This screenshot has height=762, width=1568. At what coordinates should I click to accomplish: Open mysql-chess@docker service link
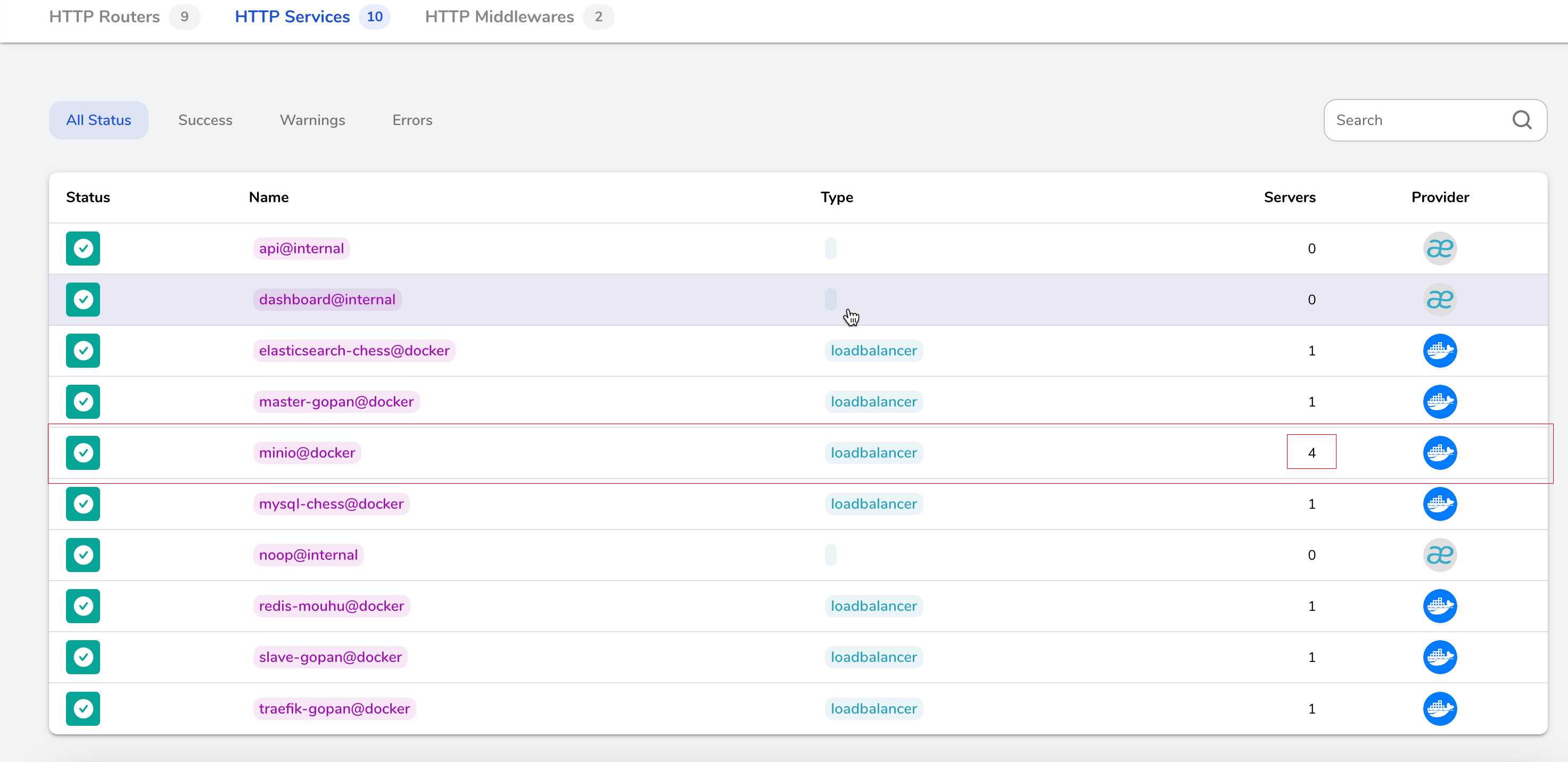[x=331, y=504]
